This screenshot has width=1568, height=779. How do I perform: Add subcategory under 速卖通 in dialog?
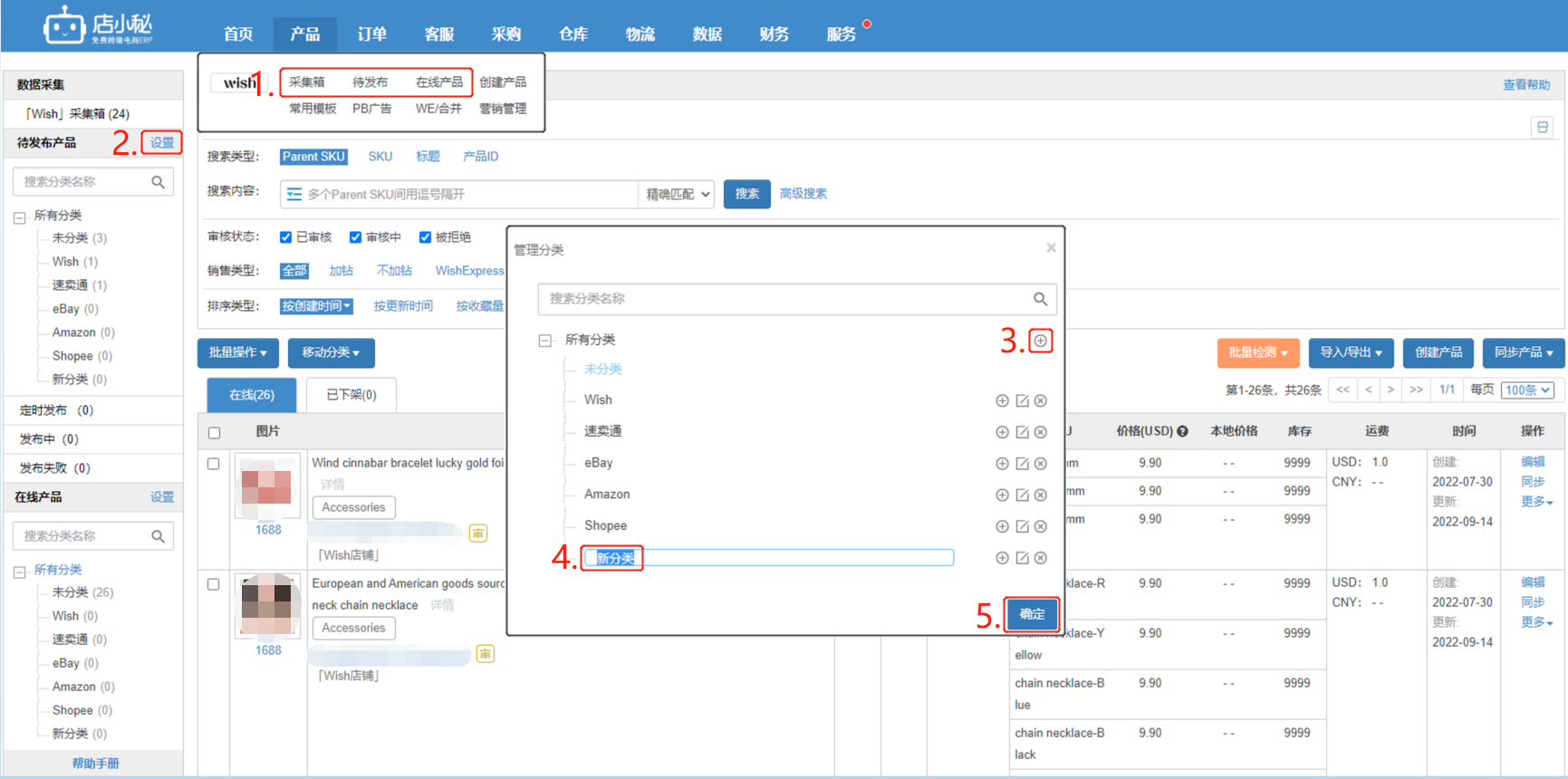coord(1002,432)
